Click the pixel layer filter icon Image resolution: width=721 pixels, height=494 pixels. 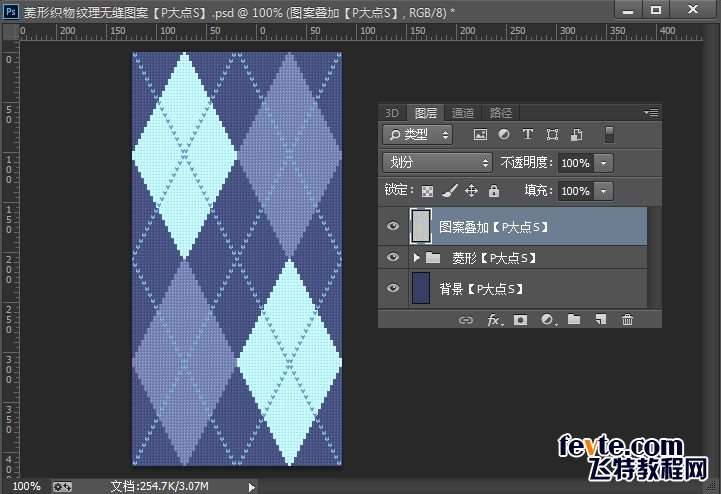(x=480, y=135)
